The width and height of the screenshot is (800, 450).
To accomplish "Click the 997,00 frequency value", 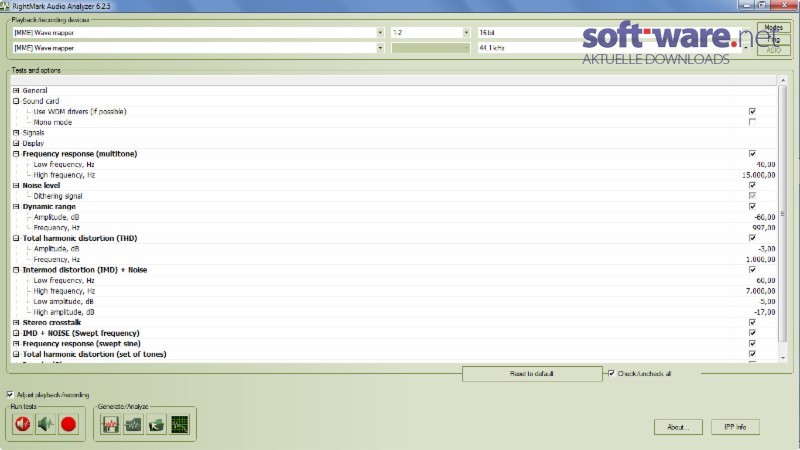I will pyautogui.click(x=764, y=228).
